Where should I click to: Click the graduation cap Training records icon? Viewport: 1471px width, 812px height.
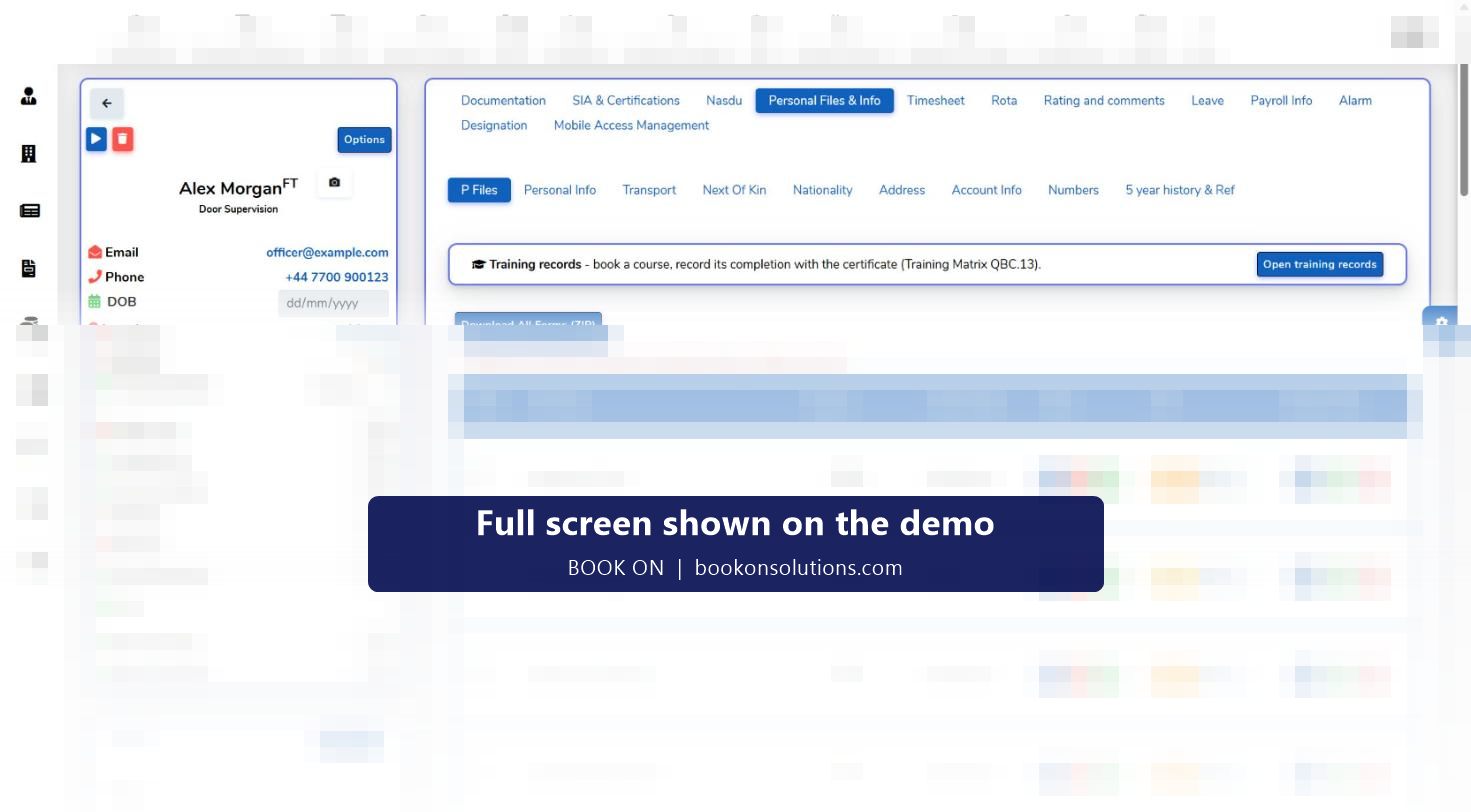[478, 265]
